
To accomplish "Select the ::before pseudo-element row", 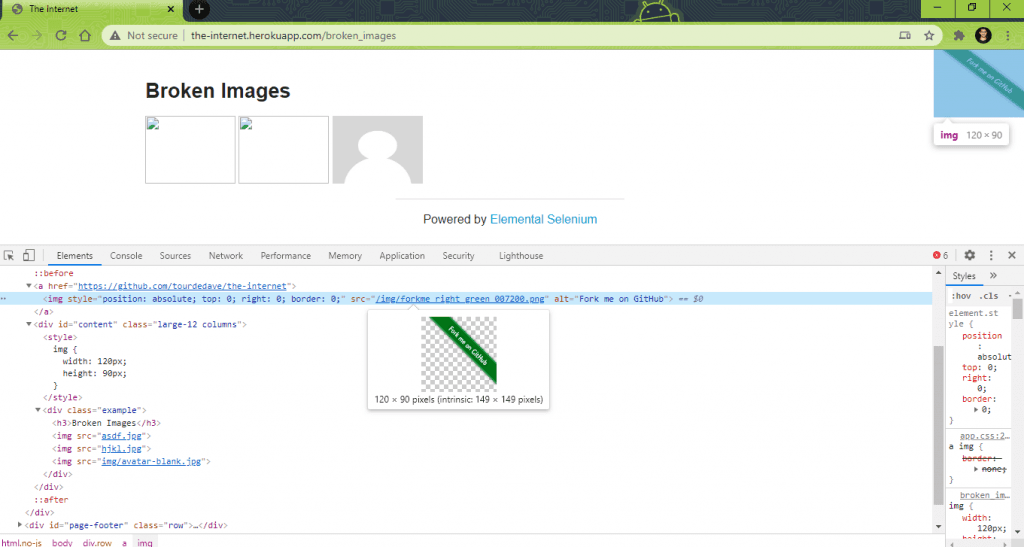I will pos(54,273).
